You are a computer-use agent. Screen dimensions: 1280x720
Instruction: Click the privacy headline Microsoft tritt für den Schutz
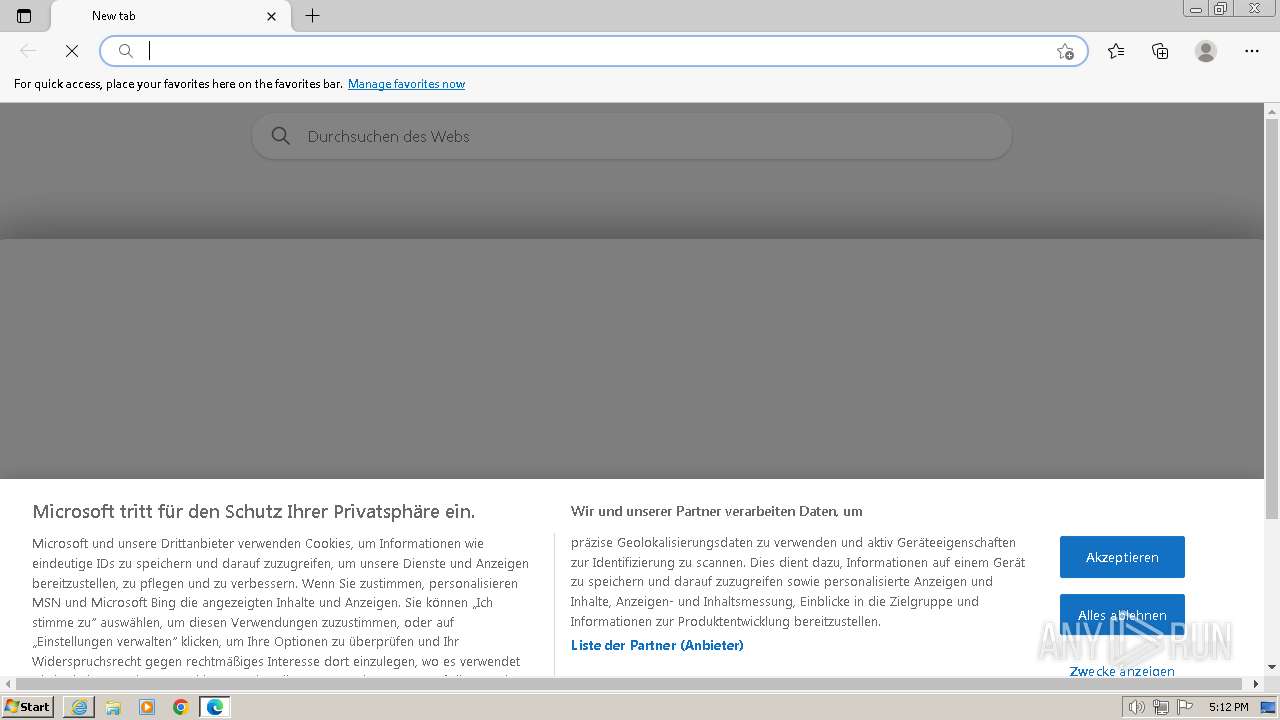tap(254, 511)
